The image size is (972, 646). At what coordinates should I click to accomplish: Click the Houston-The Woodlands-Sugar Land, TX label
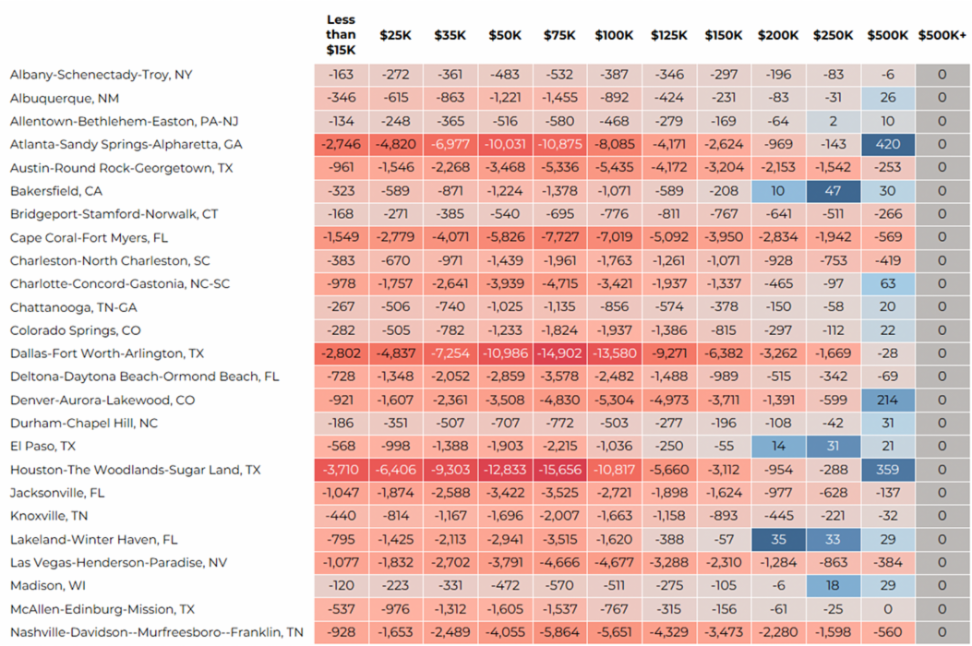(135, 469)
